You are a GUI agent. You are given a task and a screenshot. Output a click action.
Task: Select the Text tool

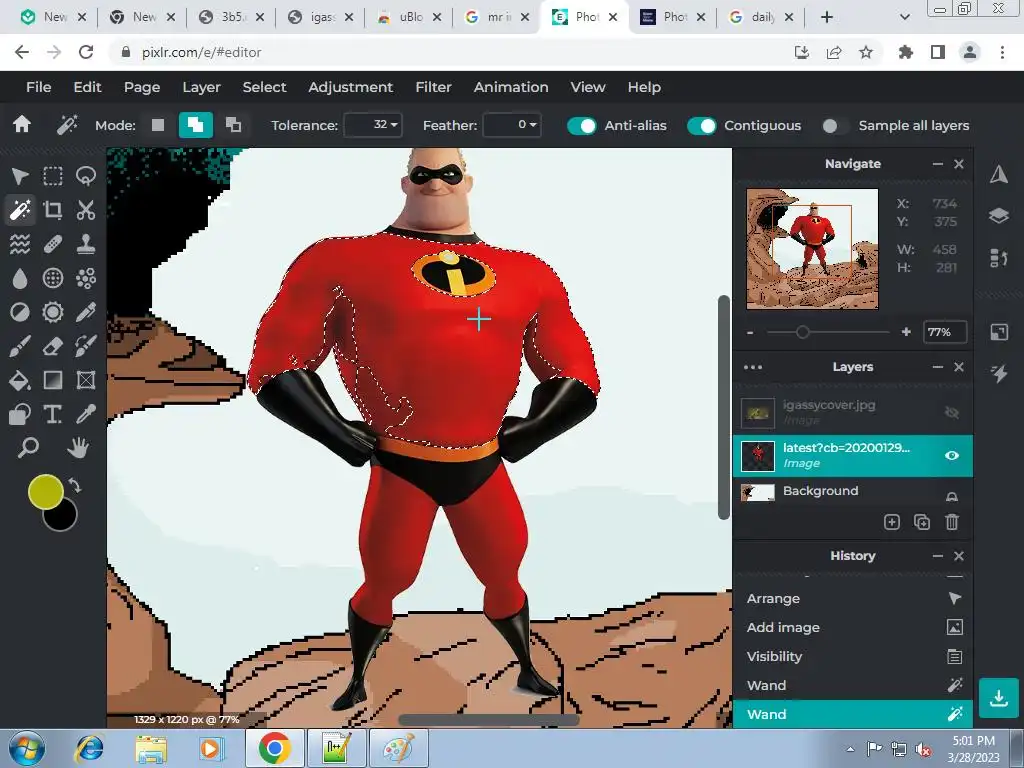53,414
